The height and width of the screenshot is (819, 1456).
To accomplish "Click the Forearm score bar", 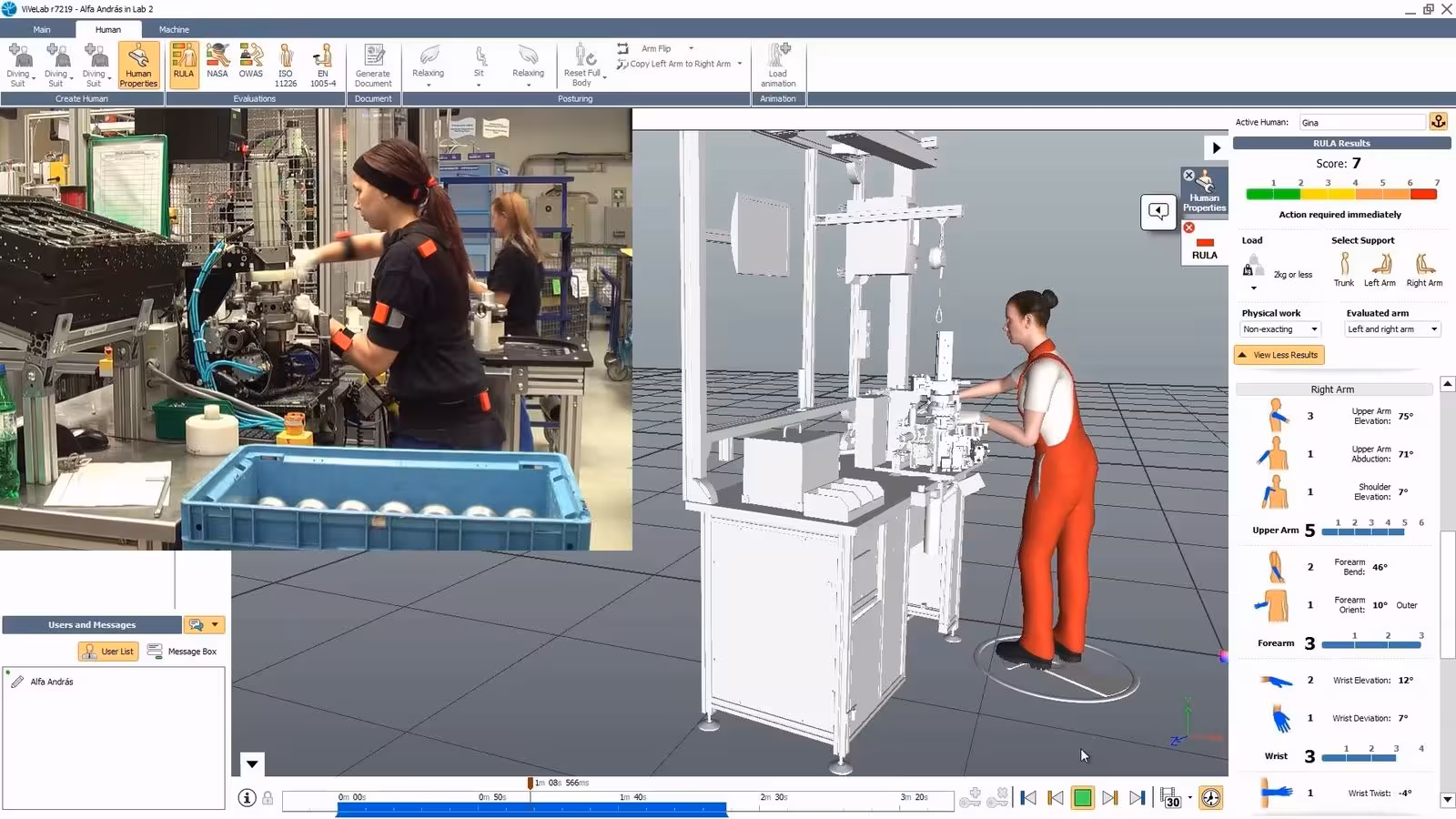I will click(x=1371, y=644).
